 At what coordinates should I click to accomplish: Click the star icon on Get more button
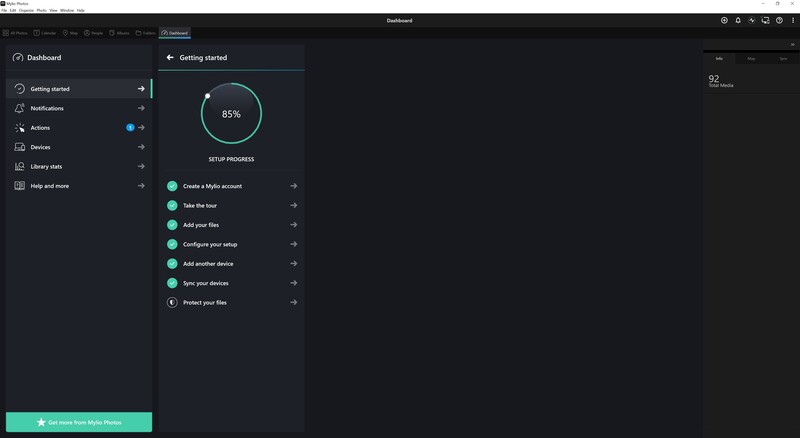[41, 422]
